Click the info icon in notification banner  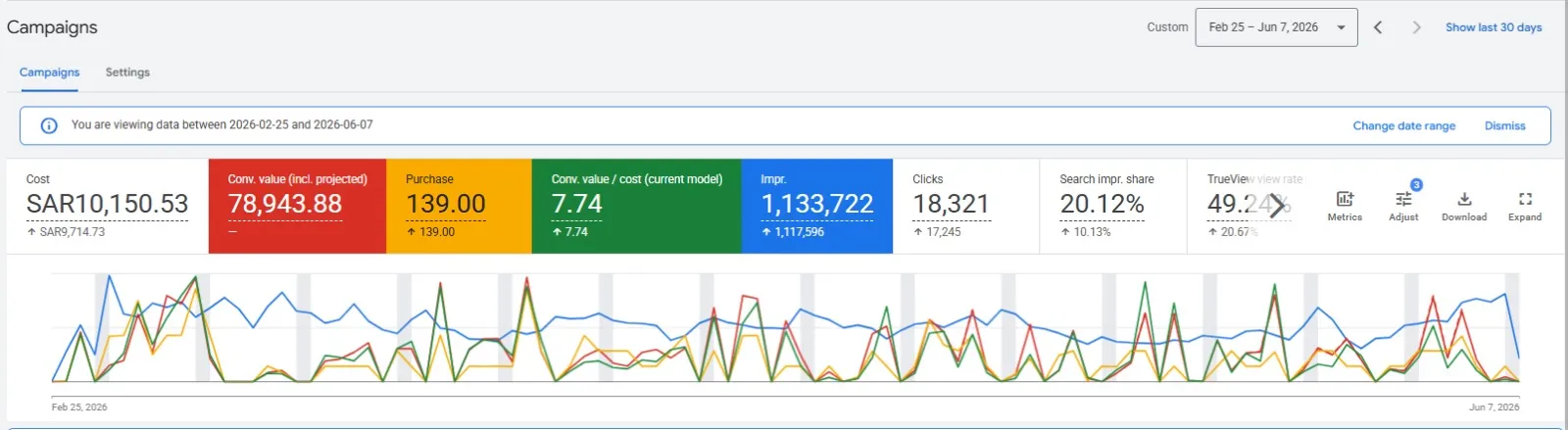[49, 125]
